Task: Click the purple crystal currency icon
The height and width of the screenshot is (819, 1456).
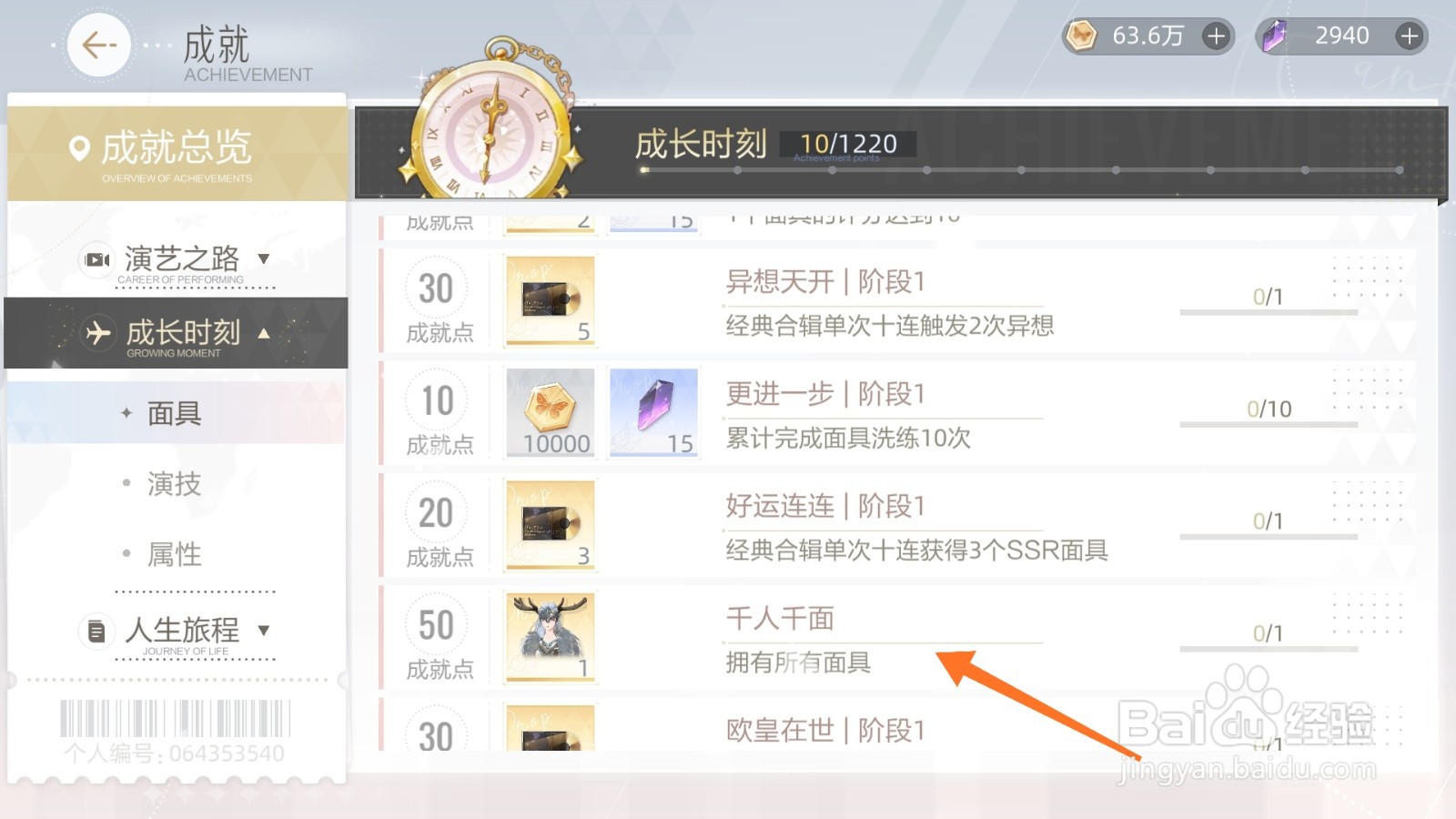Action: tap(1275, 35)
